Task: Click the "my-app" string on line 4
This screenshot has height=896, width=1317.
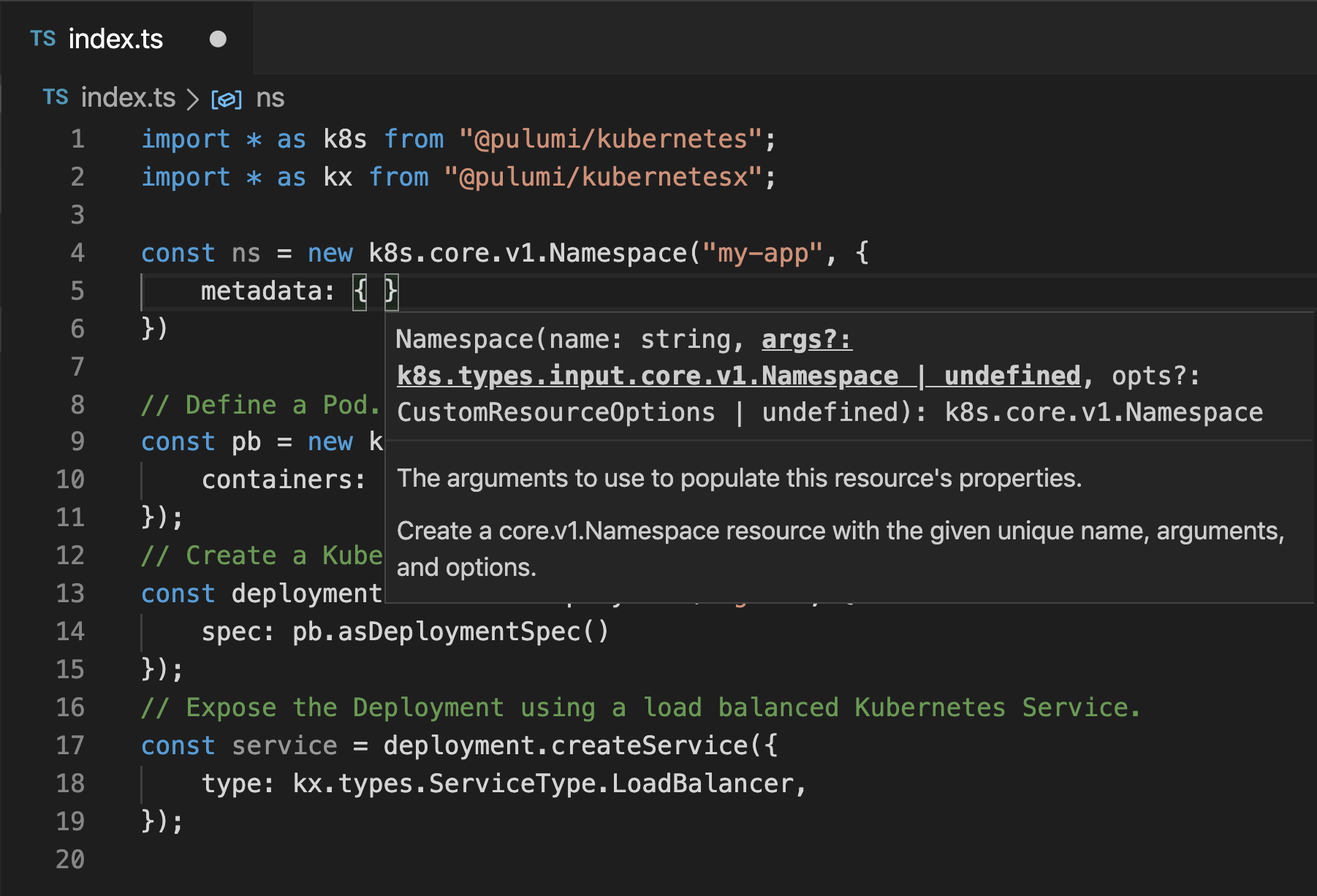Action: pyautogui.click(x=762, y=253)
